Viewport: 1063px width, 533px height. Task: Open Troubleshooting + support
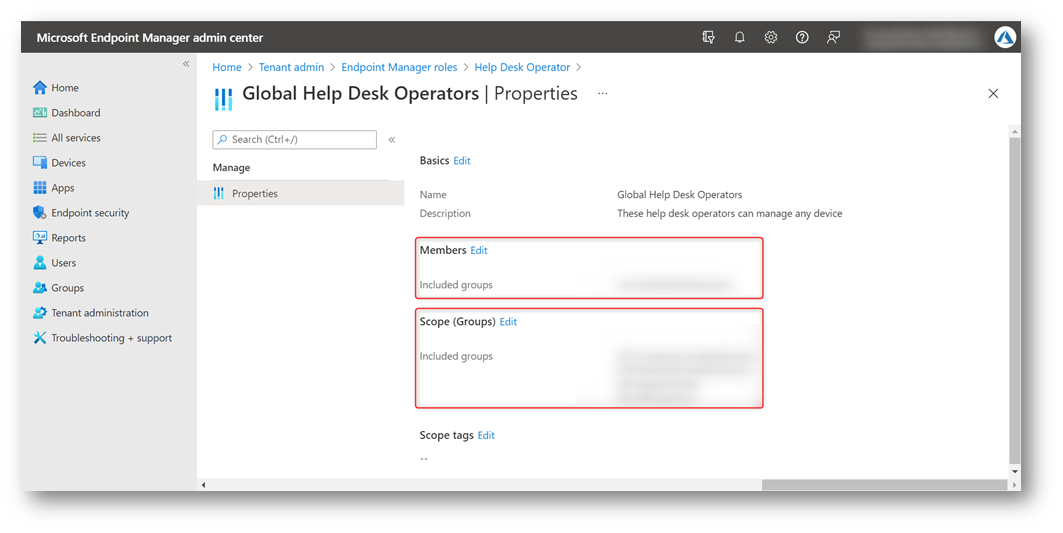coord(102,338)
